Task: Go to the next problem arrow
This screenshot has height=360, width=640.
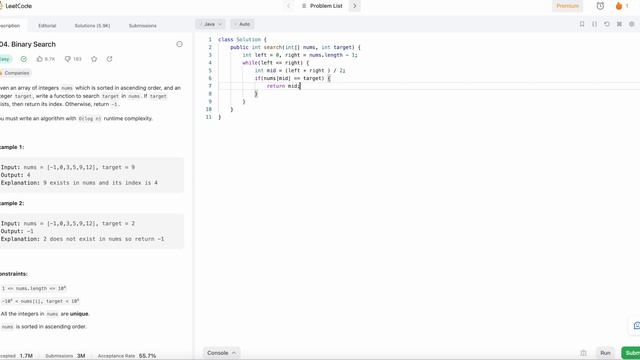Action: [354, 6]
